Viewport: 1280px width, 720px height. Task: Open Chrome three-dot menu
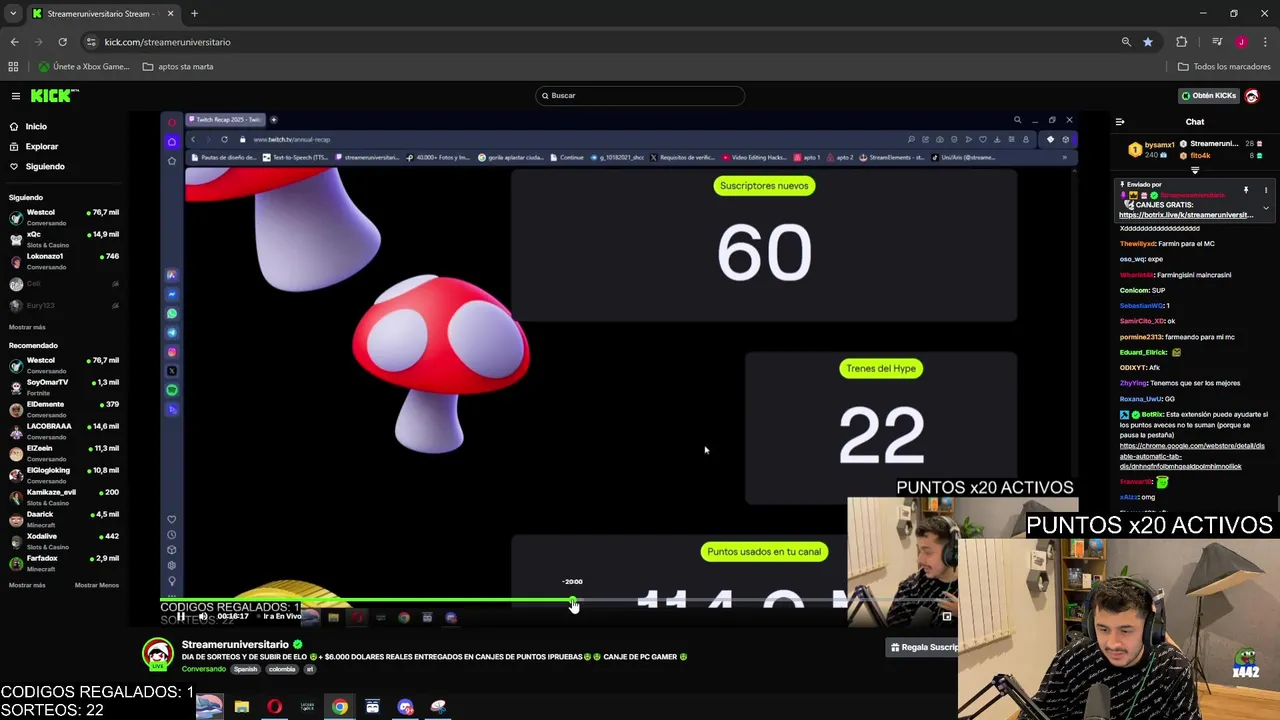coord(1266,42)
